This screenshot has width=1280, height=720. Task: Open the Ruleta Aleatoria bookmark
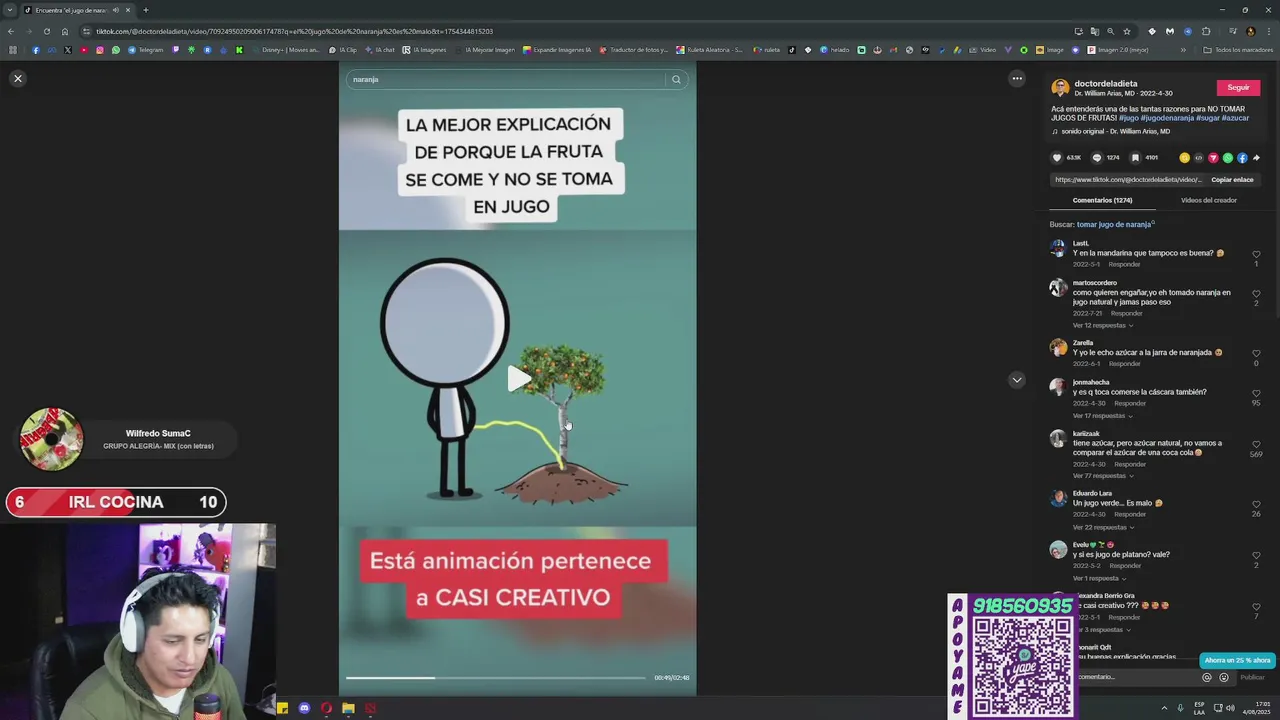pyautogui.click(x=710, y=50)
